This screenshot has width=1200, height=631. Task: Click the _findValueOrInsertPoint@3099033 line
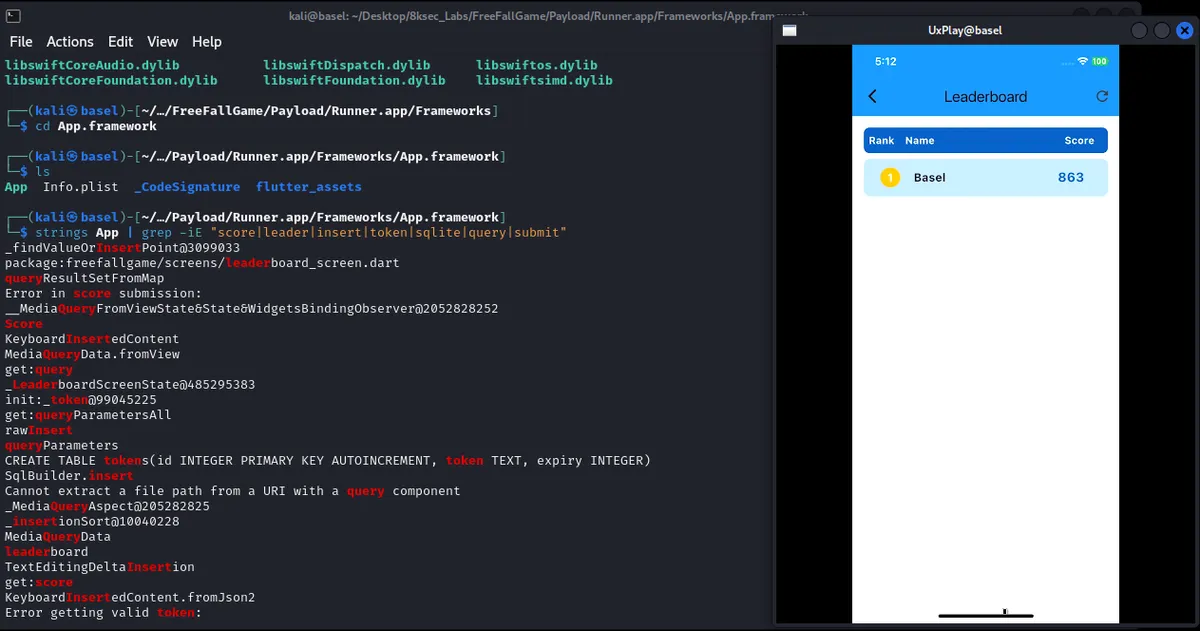[x=123, y=247]
